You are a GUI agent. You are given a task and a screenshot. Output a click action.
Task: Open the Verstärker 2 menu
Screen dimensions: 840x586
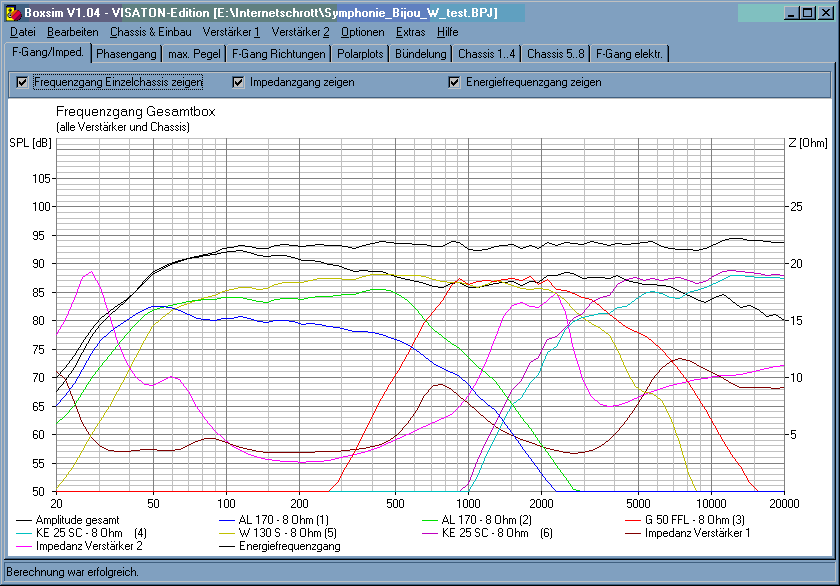(x=301, y=32)
